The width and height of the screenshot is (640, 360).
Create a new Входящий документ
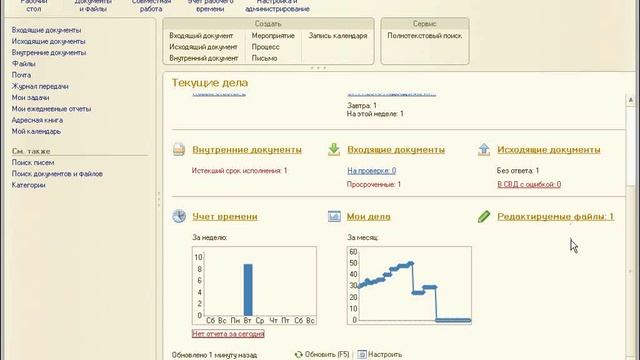pos(201,36)
